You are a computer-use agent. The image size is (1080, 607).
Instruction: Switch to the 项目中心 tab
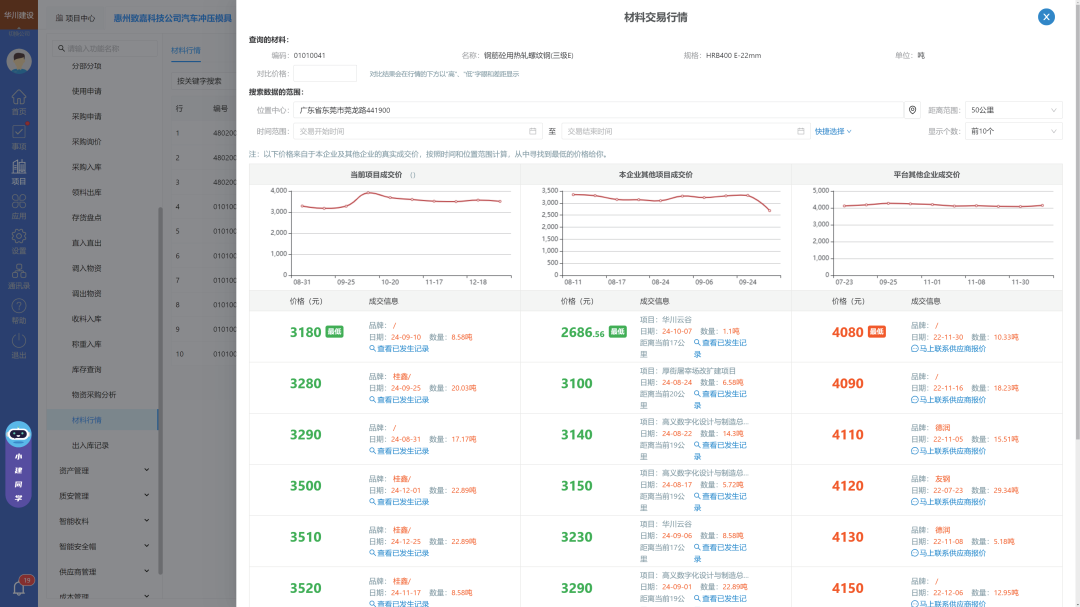coord(76,18)
